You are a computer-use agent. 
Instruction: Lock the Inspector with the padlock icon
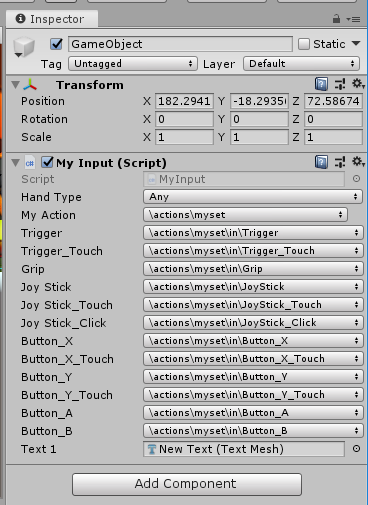pos(336,19)
